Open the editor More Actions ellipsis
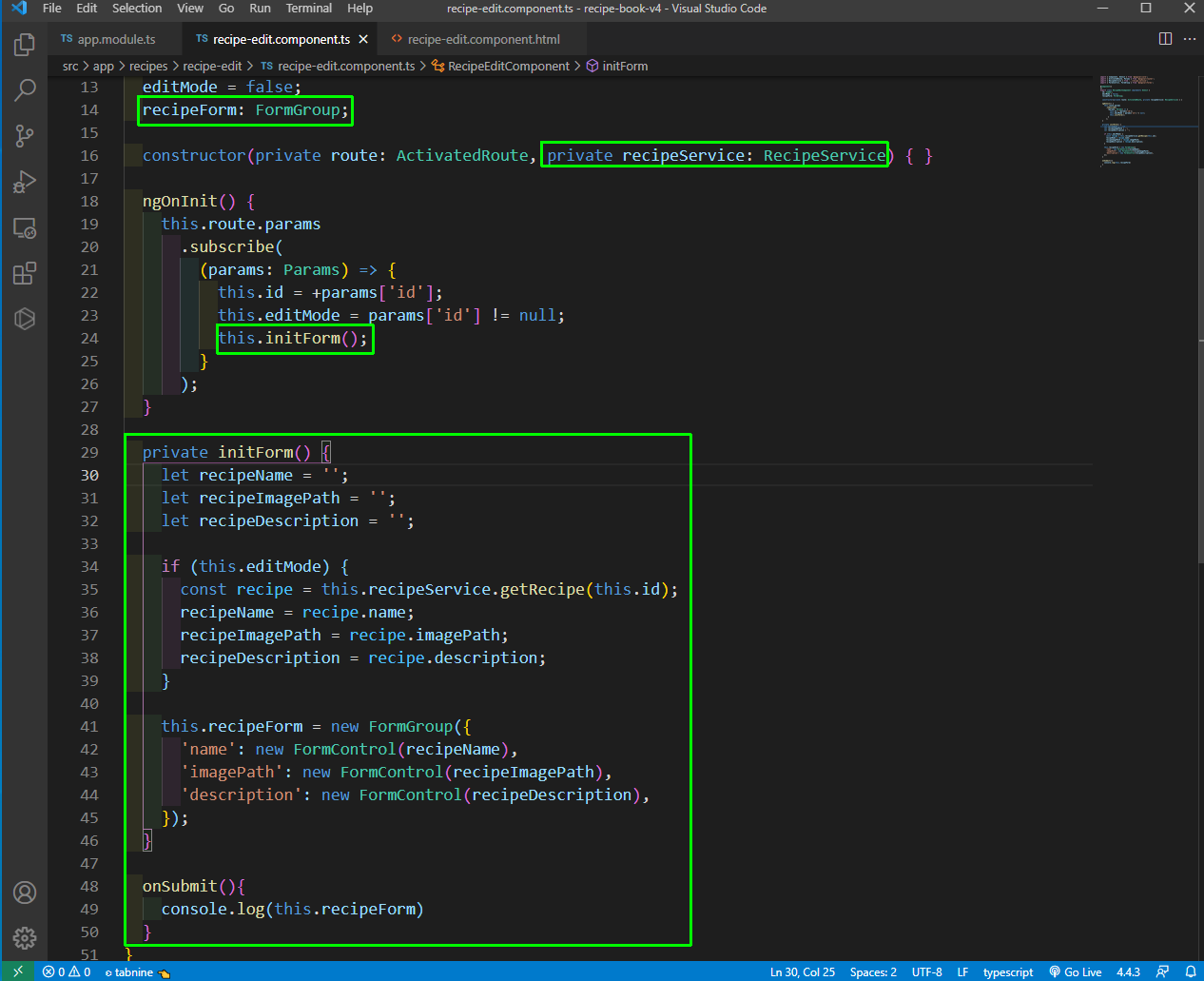The width and height of the screenshot is (1204, 981). [x=1190, y=39]
